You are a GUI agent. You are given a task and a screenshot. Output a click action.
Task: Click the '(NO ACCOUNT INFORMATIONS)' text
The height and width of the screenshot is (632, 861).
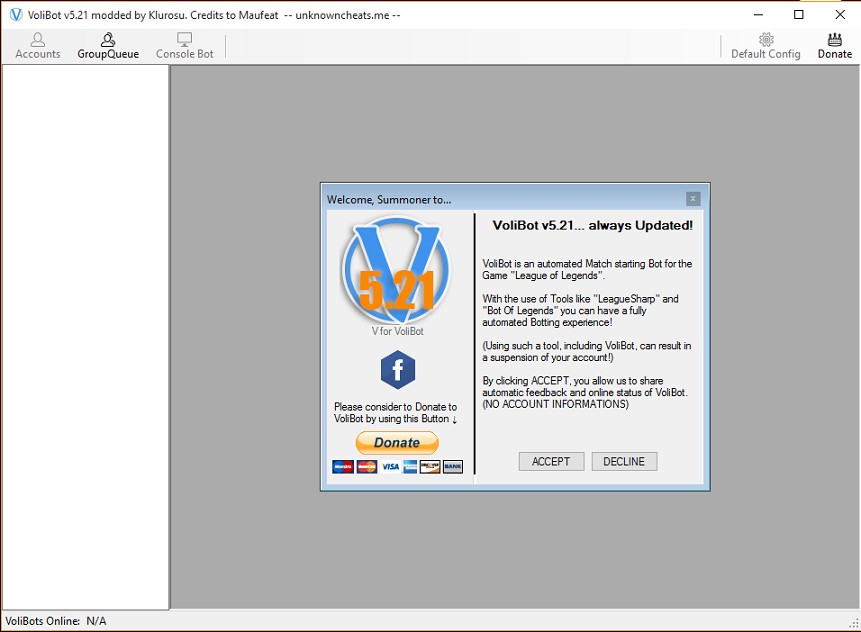[x=556, y=404]
